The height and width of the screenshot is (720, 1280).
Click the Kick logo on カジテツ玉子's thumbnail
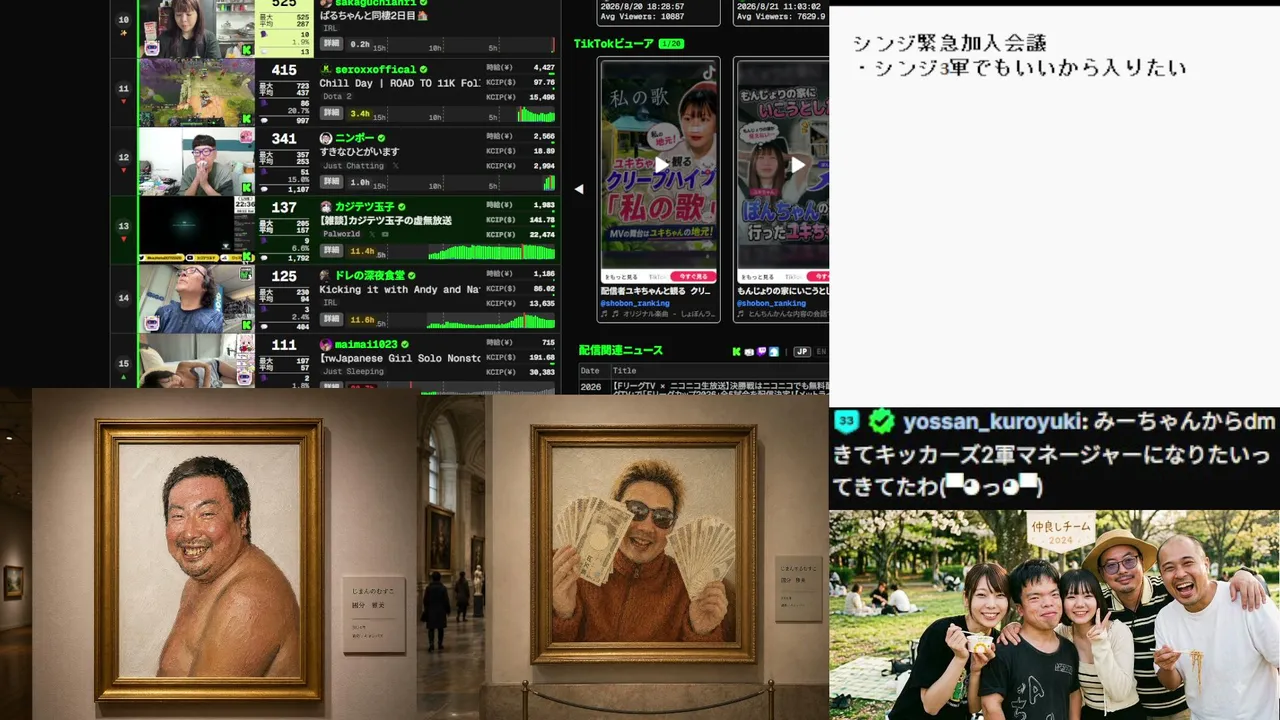coord(247,257)
